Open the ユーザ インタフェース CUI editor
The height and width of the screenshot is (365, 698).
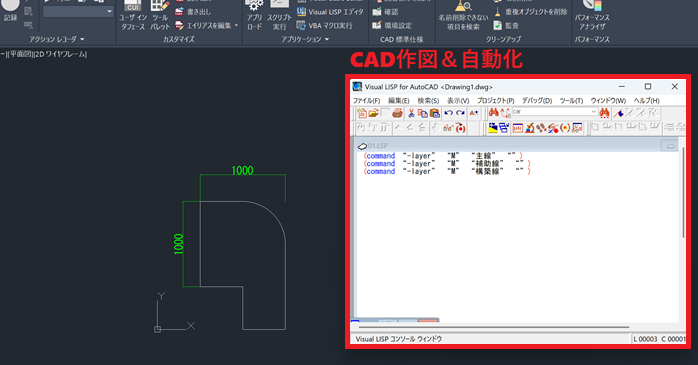(x=133, y=16)
